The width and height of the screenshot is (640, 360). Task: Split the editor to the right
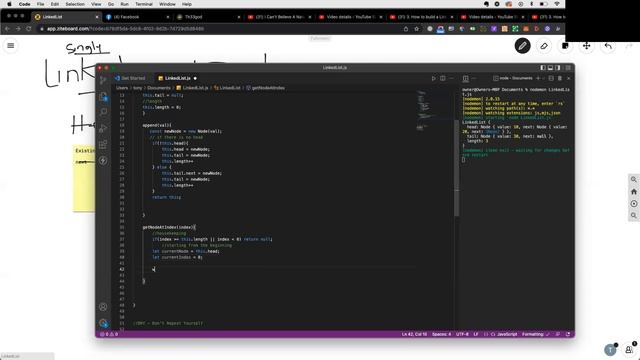pyautogui.click(x=442, y=78)
